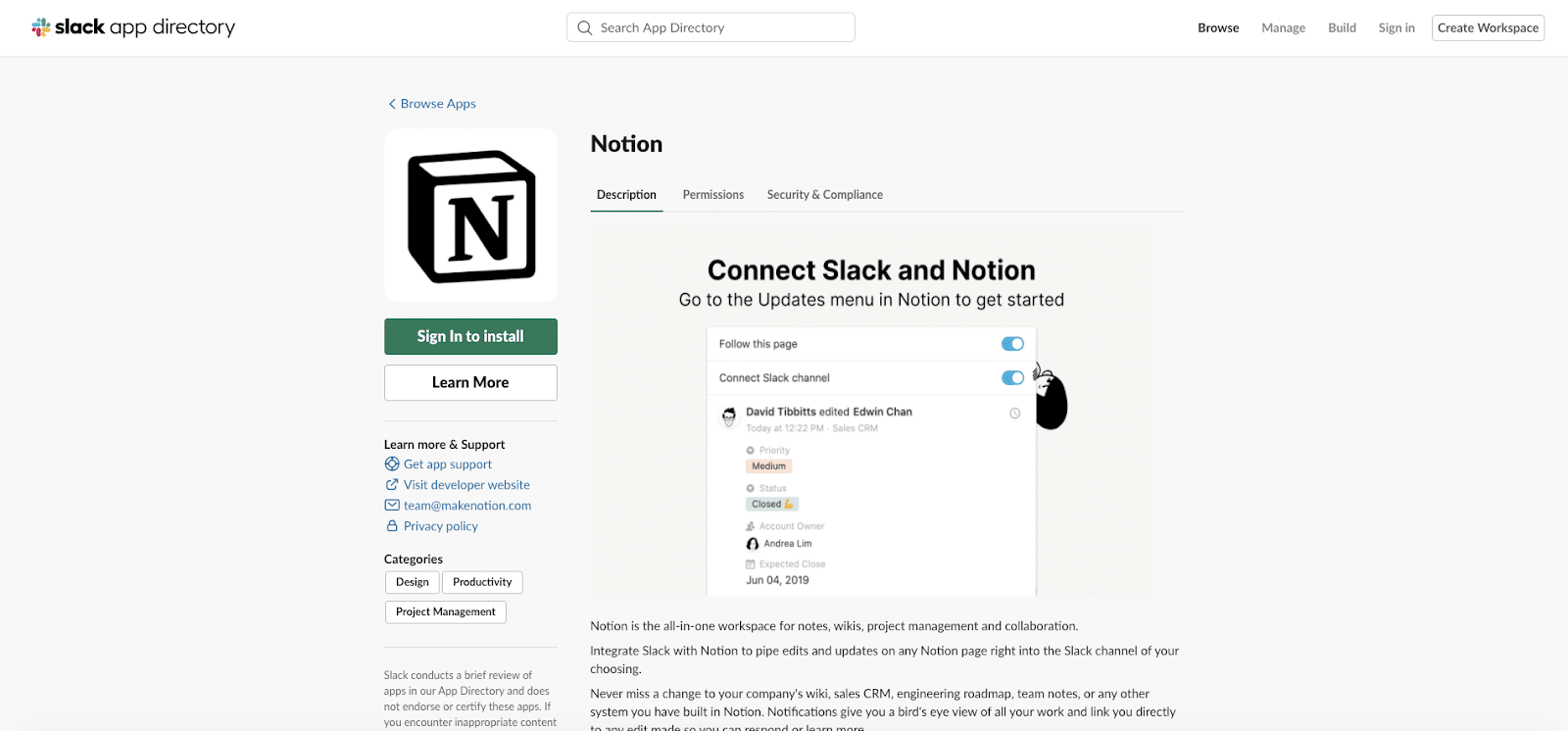Click the Medium priority tag in preview
Screen dimensions: 1568x731
pos(769,466)
